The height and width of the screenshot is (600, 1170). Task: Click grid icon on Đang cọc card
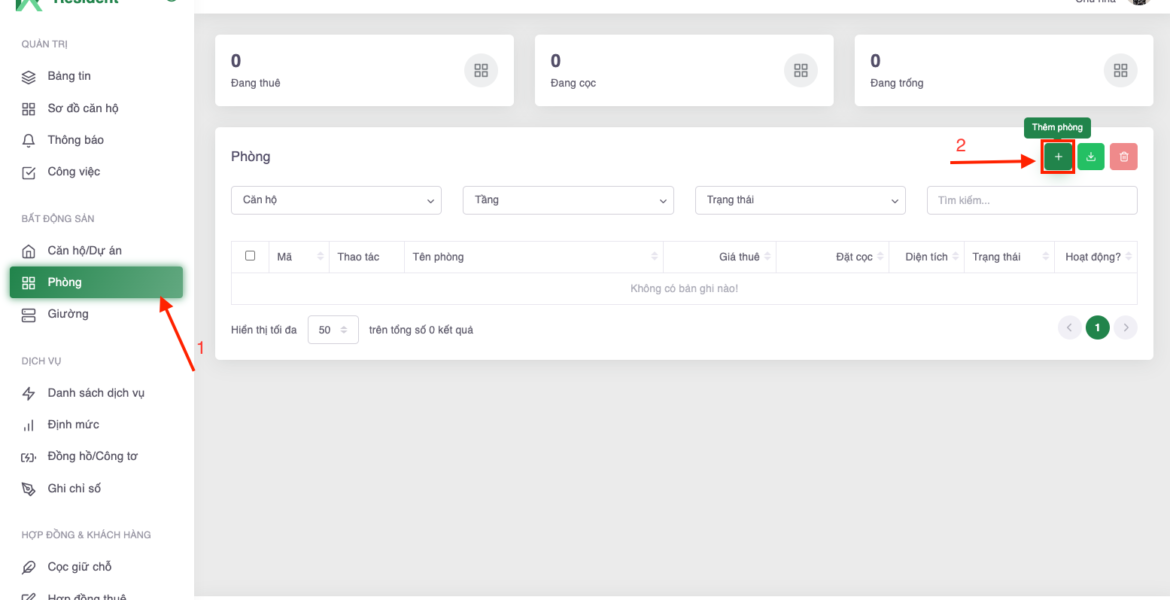pyautogui.click(x=800, y=70)
